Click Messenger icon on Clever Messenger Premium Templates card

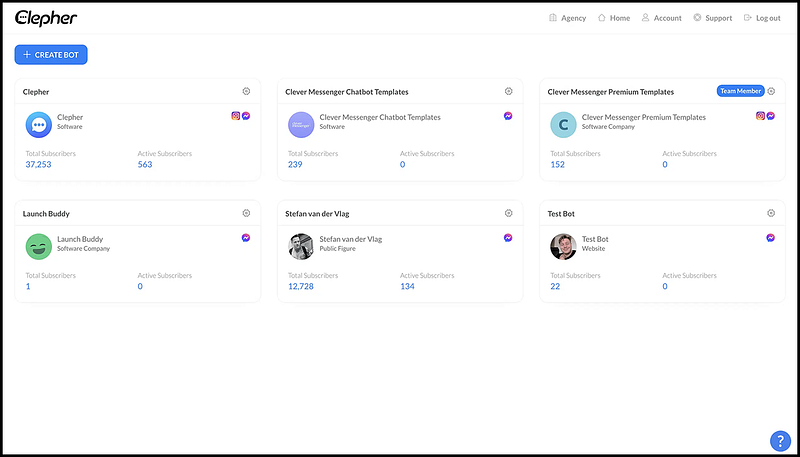(x=770, y=116)
